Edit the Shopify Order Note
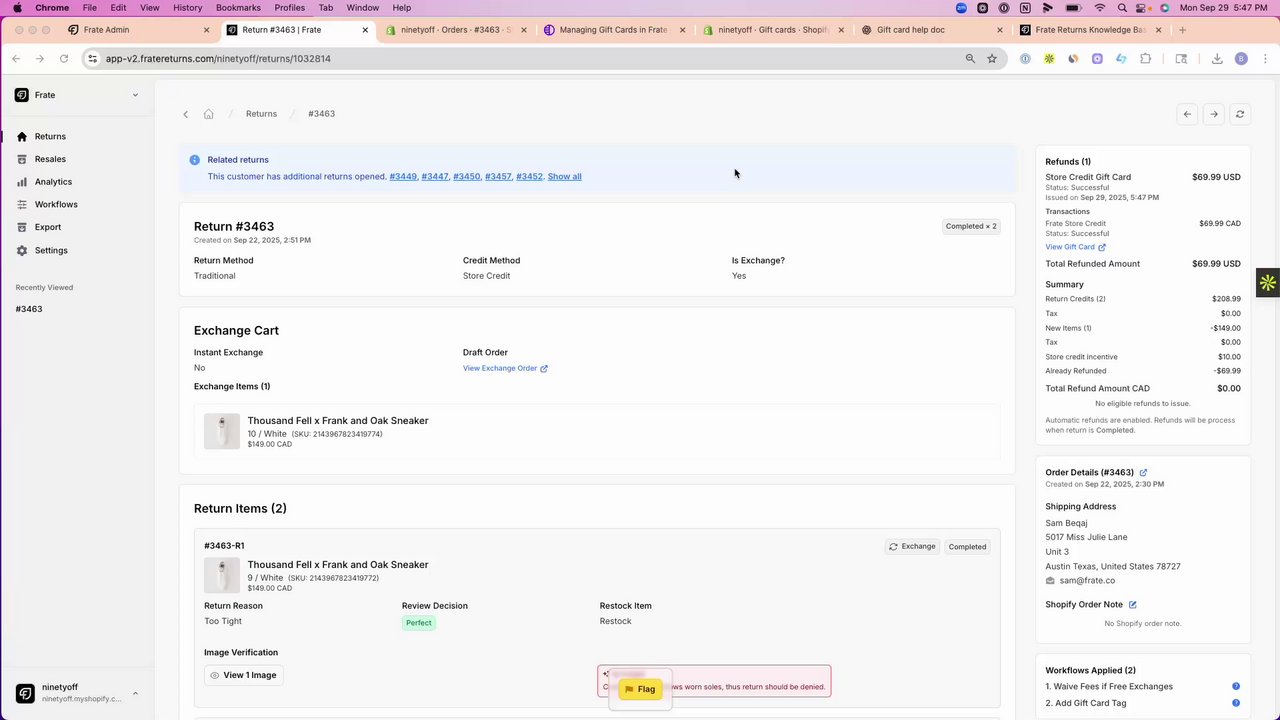1280x720 pixels. pyautogui.click(x=1133, y=605)
